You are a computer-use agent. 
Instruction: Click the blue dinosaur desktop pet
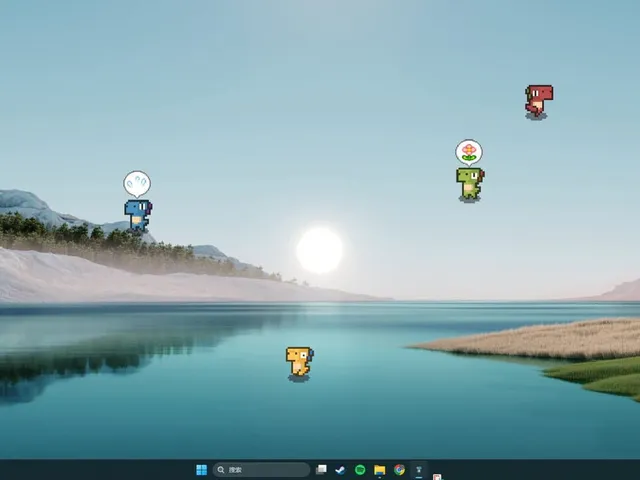[x=138, y=215]
